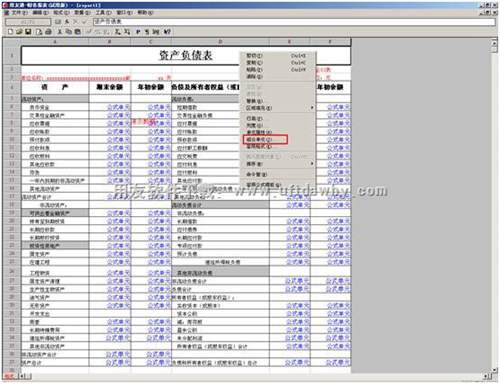Click the cell name box
Viewport: 500px width, 384px height.
28,22
